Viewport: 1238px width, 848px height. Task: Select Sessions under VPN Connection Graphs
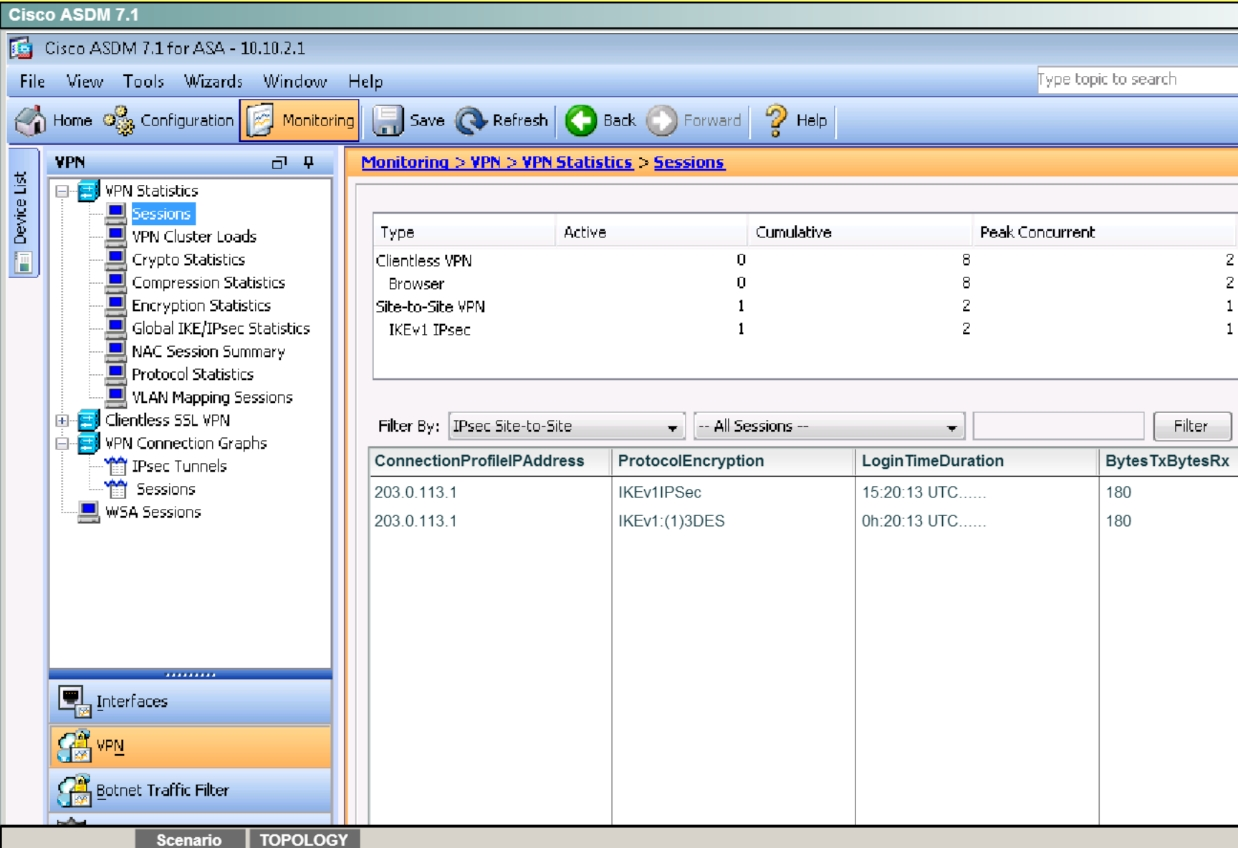[165, 490]
